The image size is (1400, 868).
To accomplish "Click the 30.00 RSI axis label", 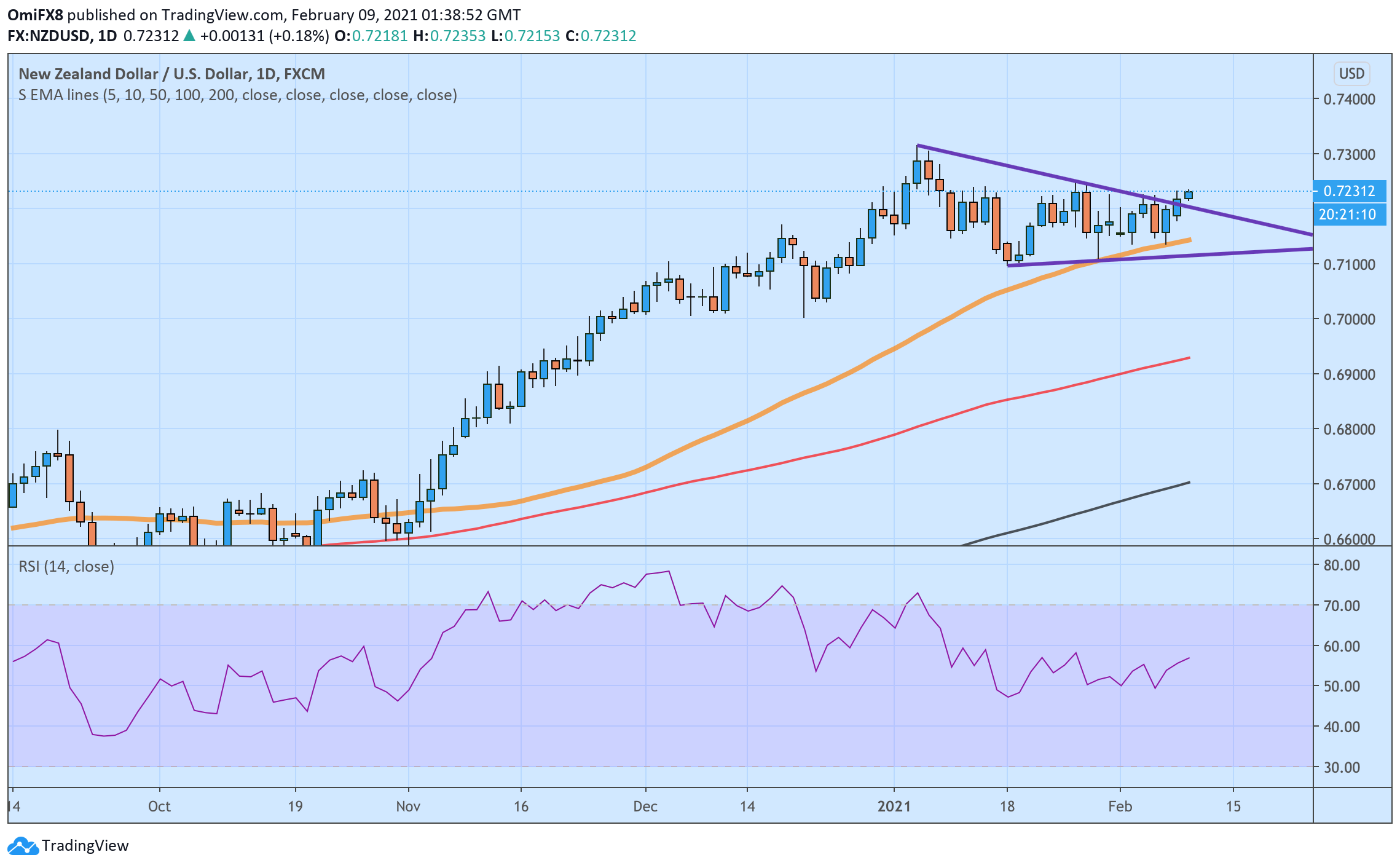I will coord(1341,767).
